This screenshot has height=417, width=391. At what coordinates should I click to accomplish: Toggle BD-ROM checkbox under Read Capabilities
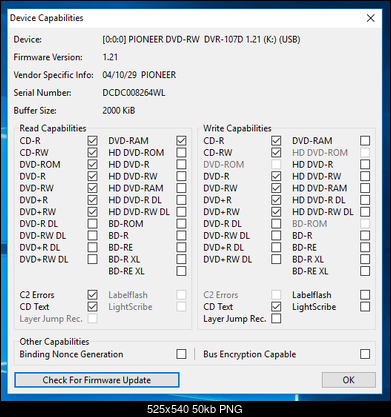181,224
